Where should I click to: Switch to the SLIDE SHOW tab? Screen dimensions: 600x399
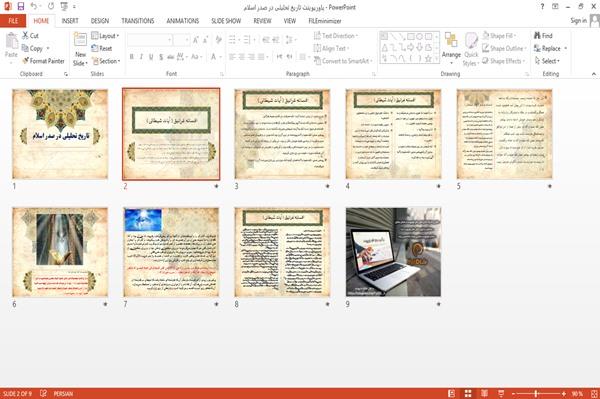pos(226,21)
